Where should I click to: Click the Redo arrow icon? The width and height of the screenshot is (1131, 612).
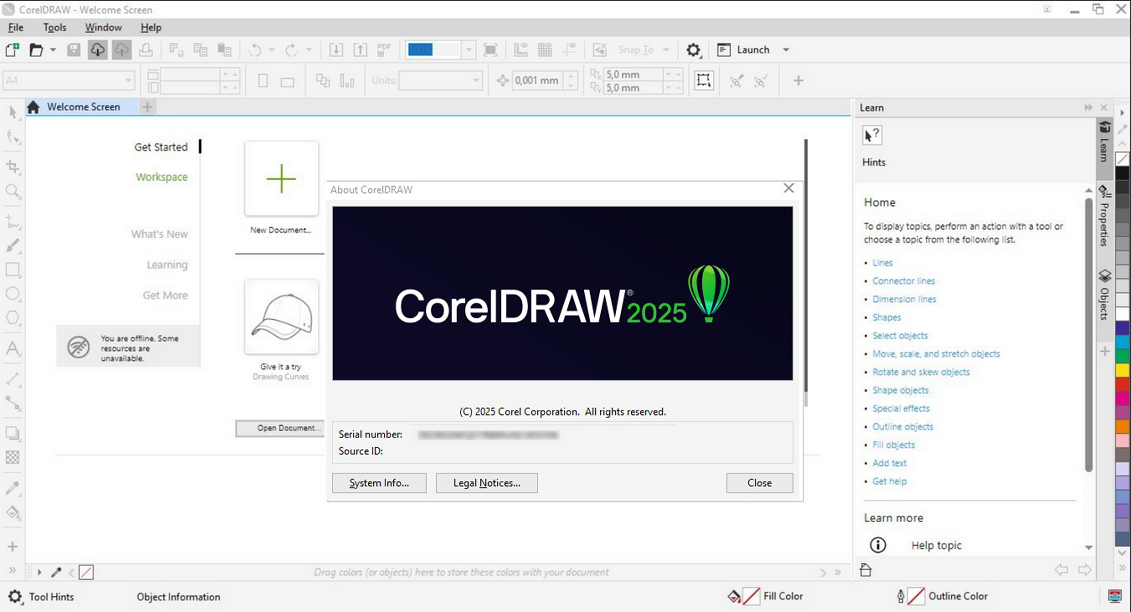[291, 50]
